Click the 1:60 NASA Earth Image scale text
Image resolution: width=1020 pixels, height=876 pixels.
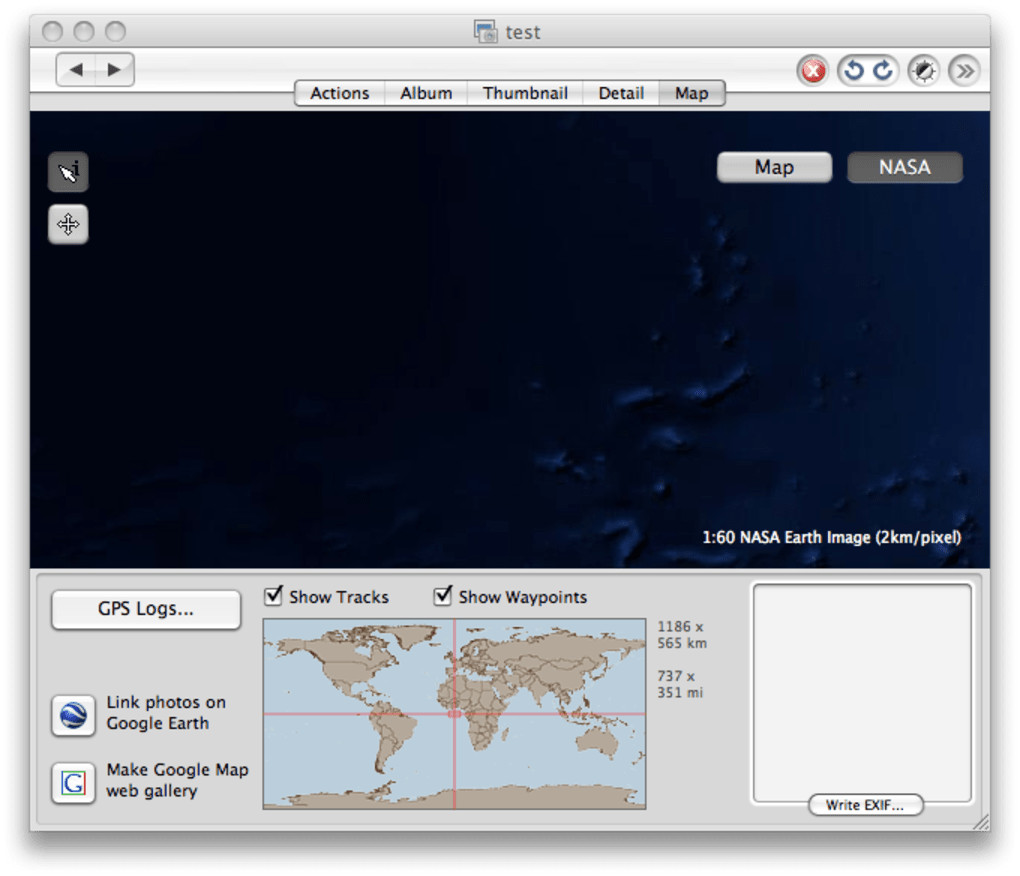[x=831, y=537]
